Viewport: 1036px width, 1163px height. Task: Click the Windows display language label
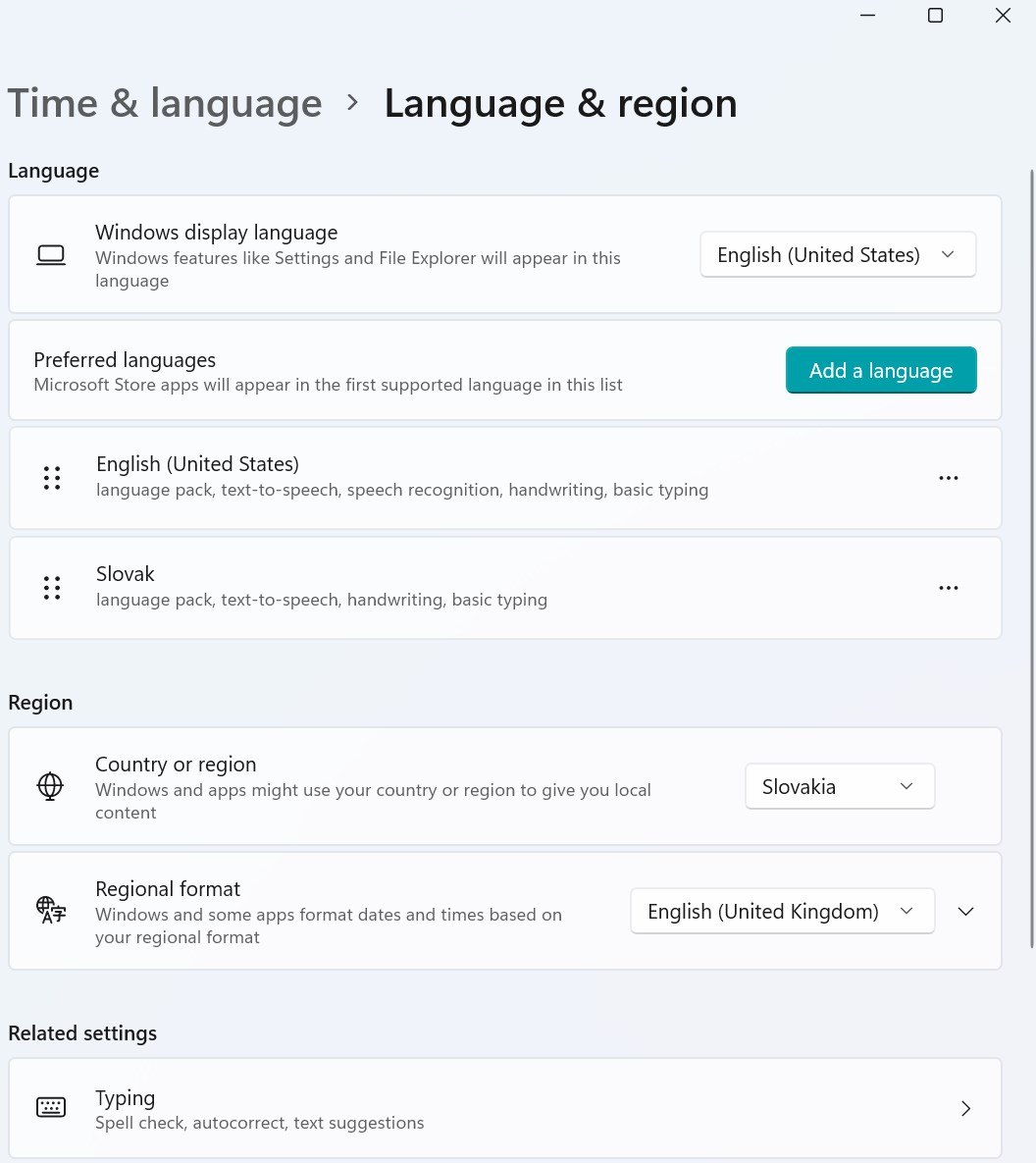pos(217,233)
